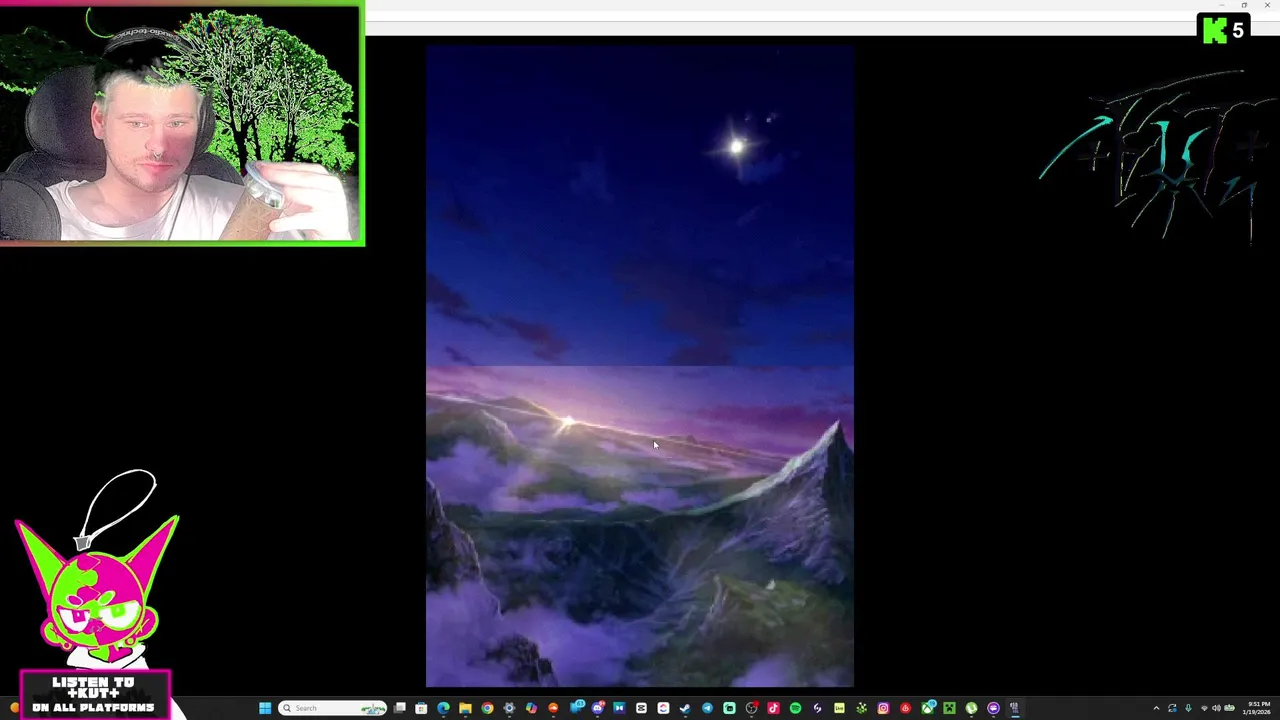The image size is (1280, 720).
Task: Launch Minecraft from the taskbar
Action: click(949, 708)
